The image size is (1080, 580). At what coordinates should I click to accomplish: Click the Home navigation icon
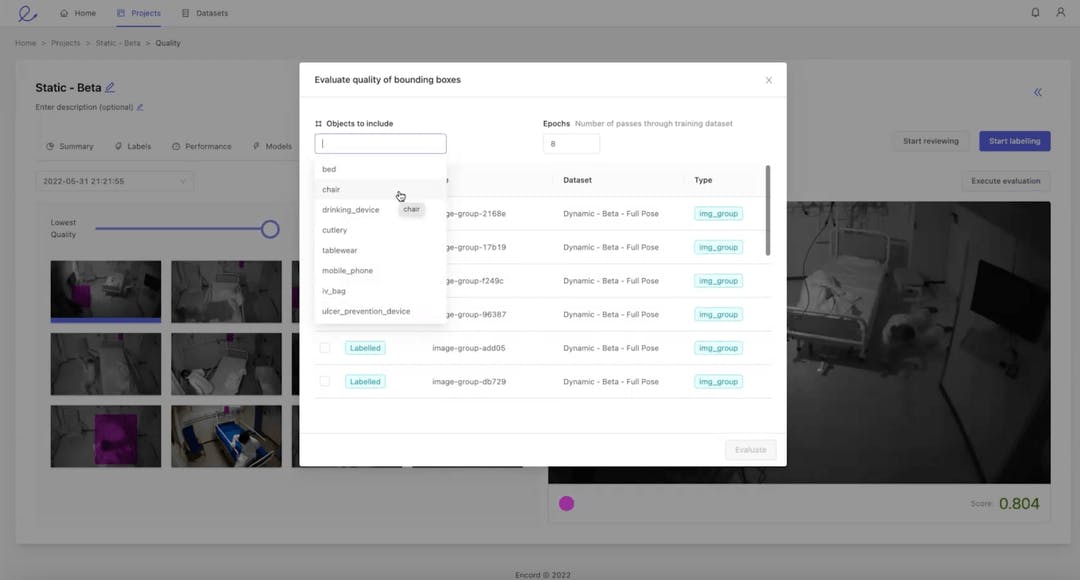62,13
